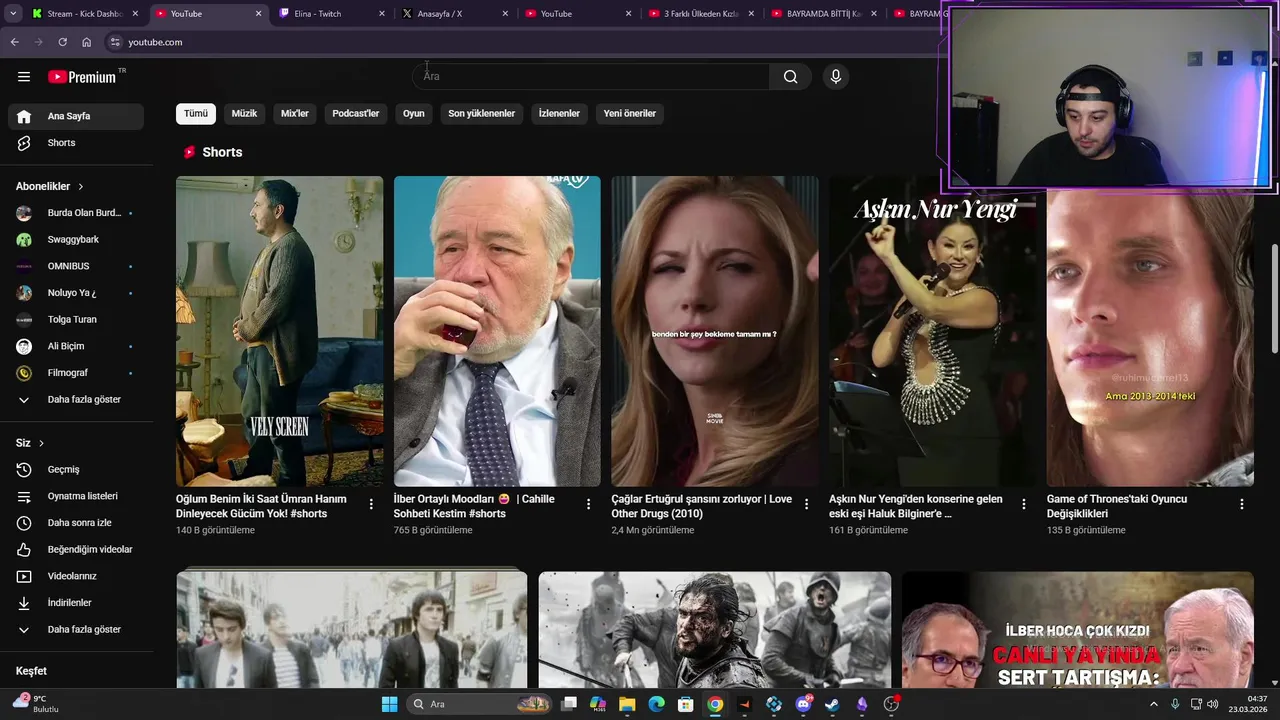
Task: Select the Mix'ler filter chip
Action: pos(295,114)
